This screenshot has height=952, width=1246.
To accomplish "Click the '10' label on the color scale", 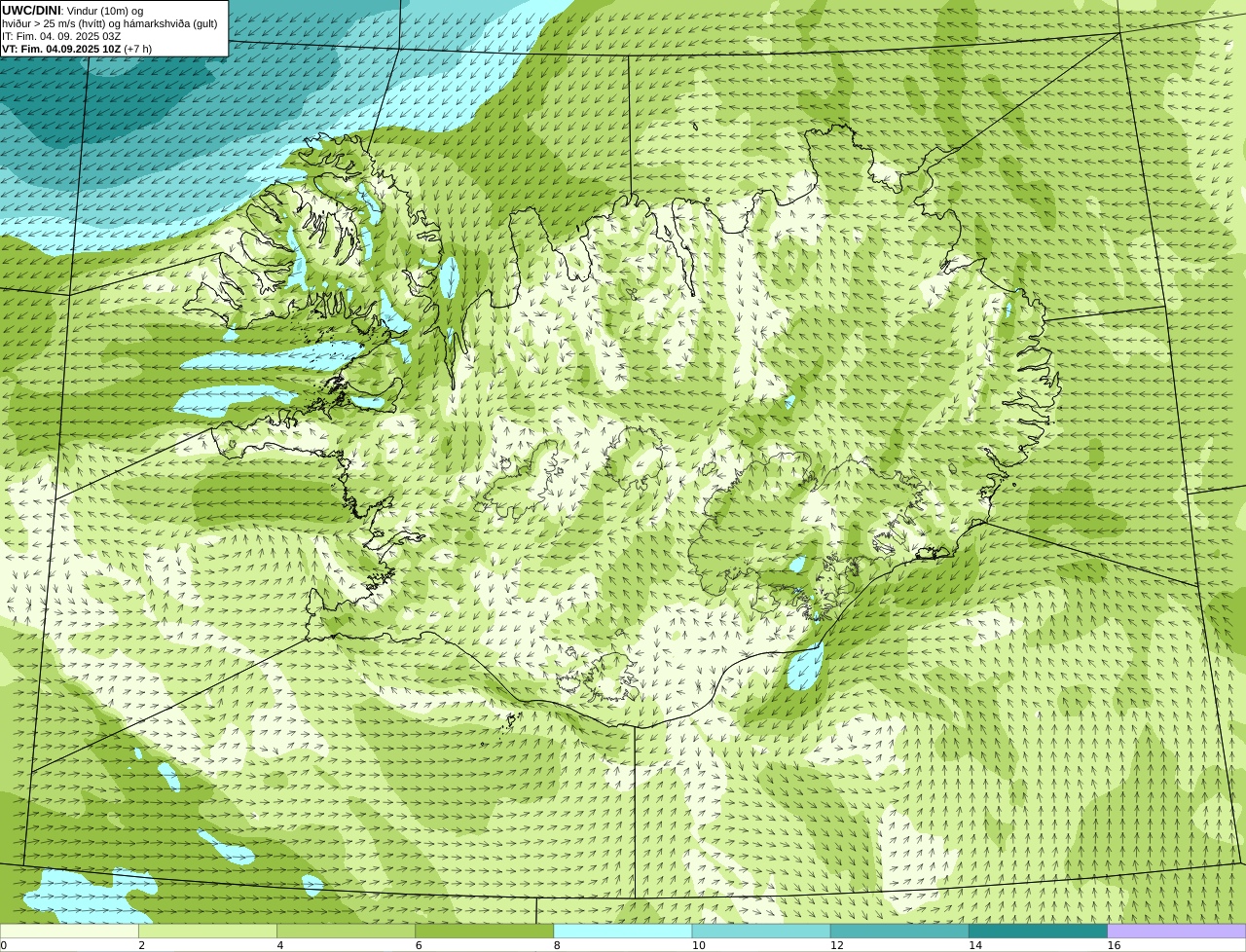I will (698, 945).
